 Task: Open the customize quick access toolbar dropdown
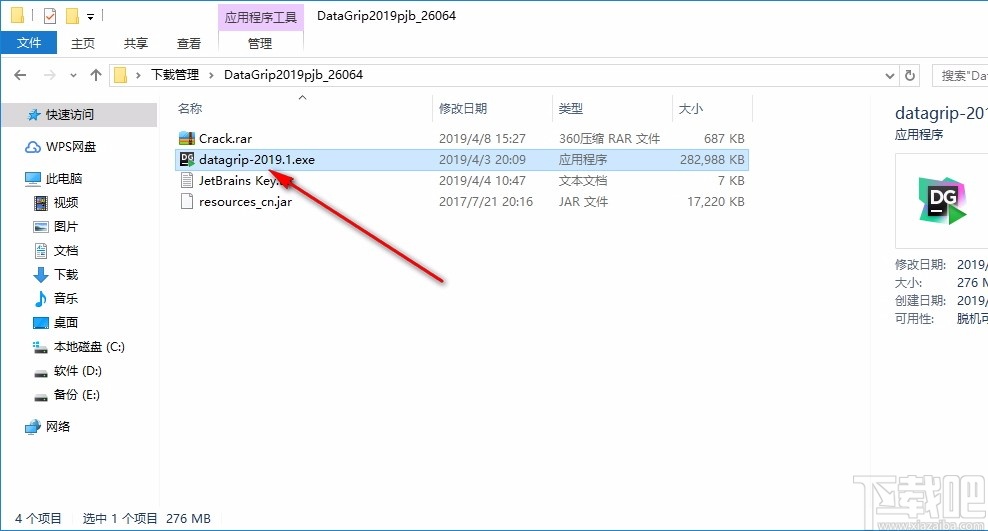[90, 16]
